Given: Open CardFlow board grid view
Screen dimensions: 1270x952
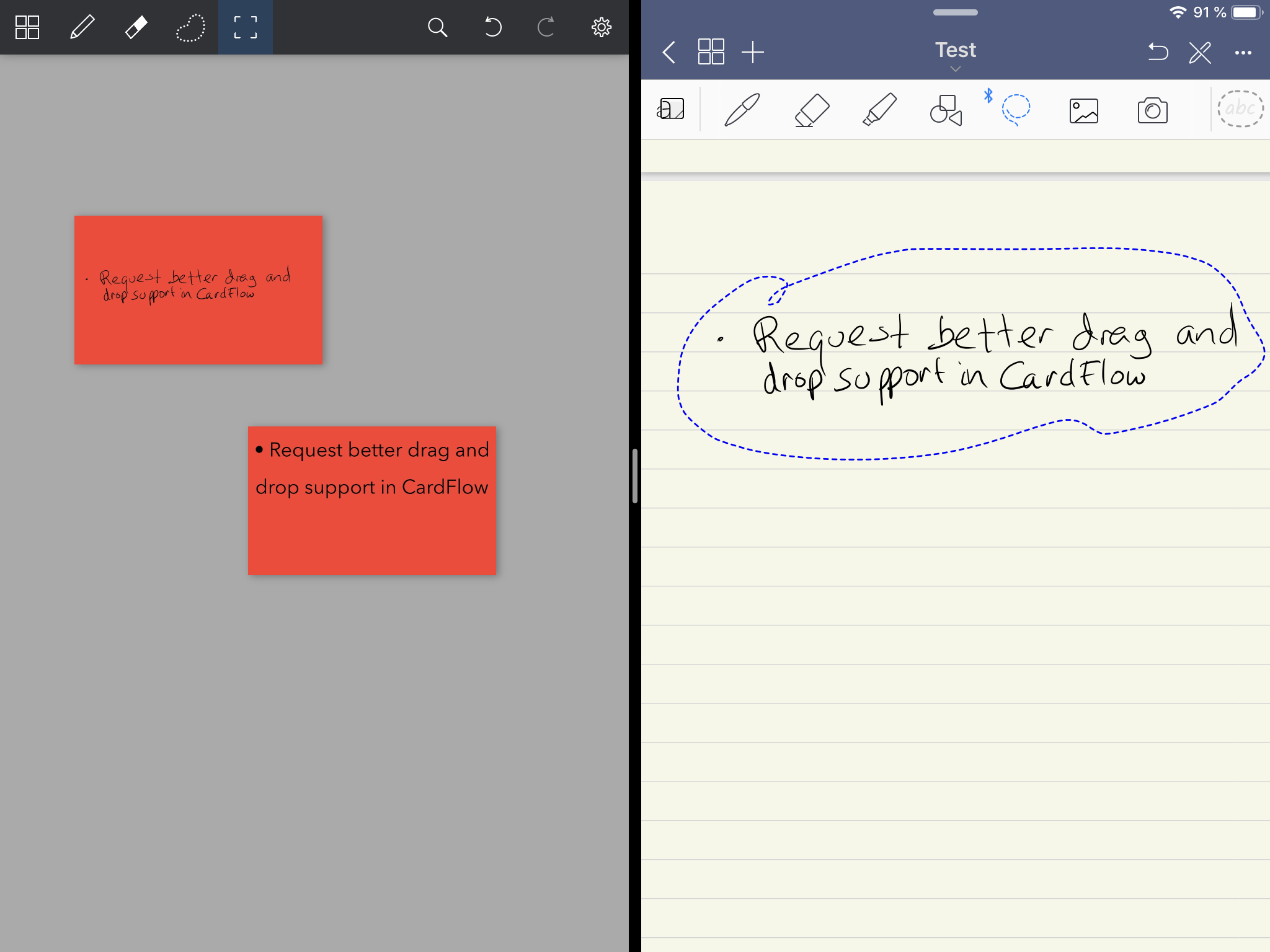Looking at the screenshot, I should pyautogui.click(x=27, y=27).
